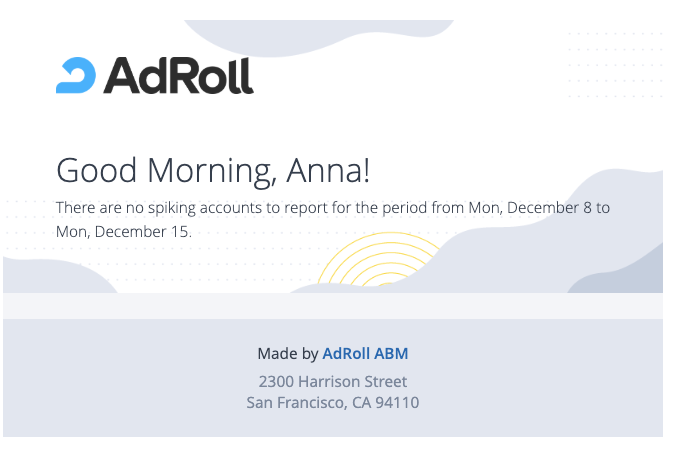The image size is (685, 451).
Task: Click the light divider band above the footer
Action: point(332,305)
